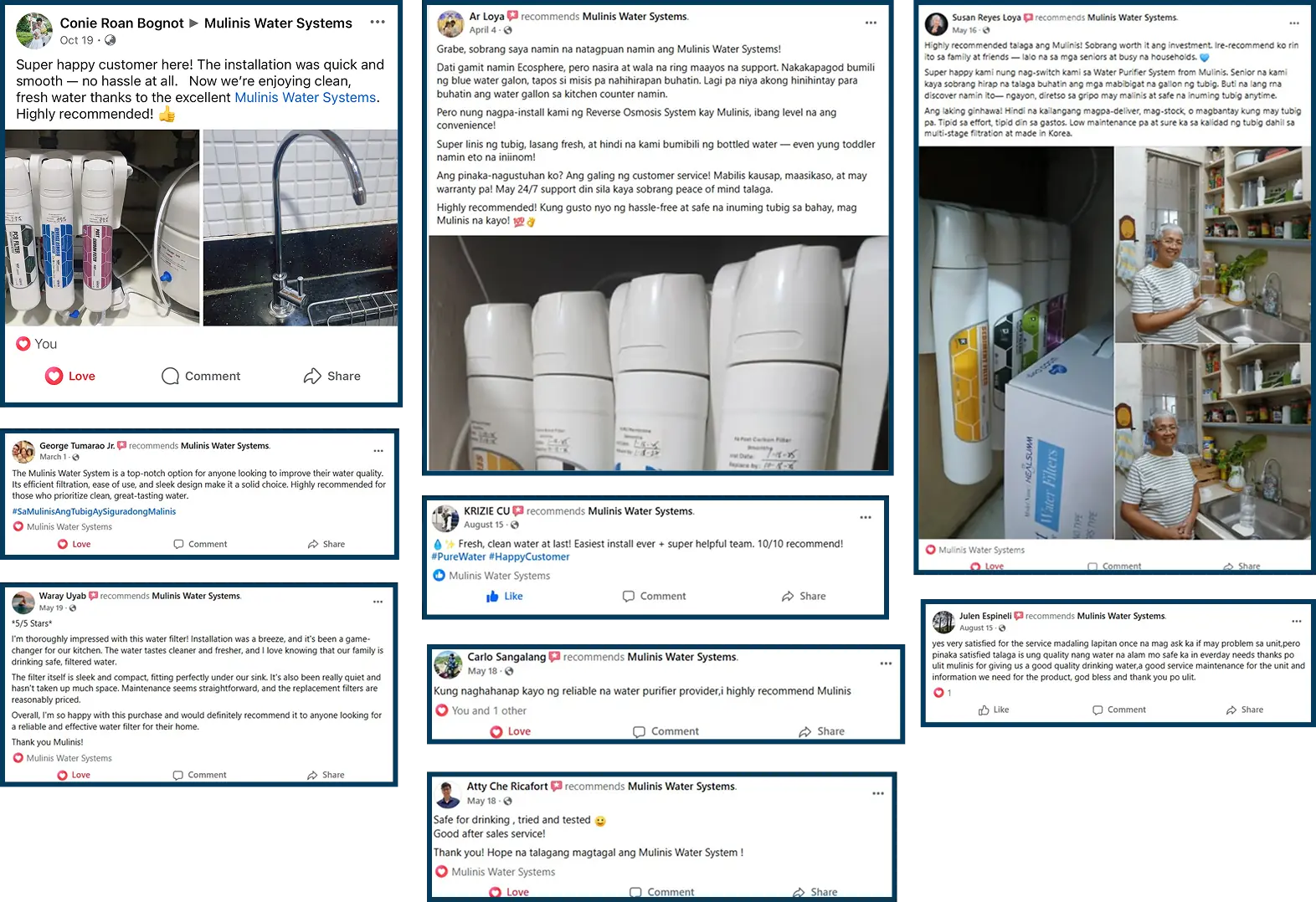Screen dimensions: 1316x902
Task: Click Ar Loya profile picture
Action: click(450, 24)
